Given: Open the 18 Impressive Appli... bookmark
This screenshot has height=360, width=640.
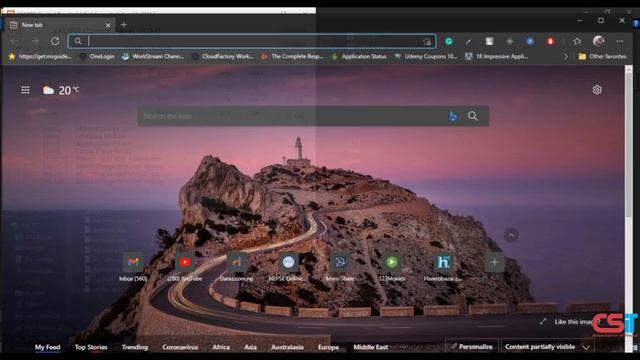Looking at the screenshot, I should click(496, 56).
